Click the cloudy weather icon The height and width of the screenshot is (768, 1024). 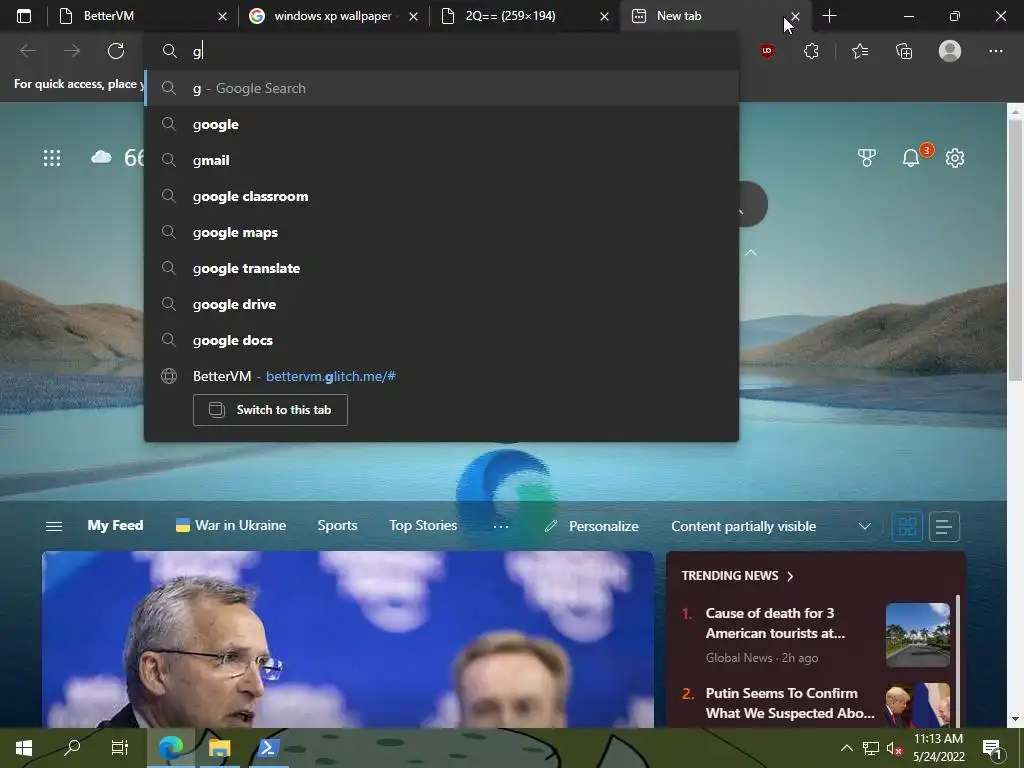101,157
